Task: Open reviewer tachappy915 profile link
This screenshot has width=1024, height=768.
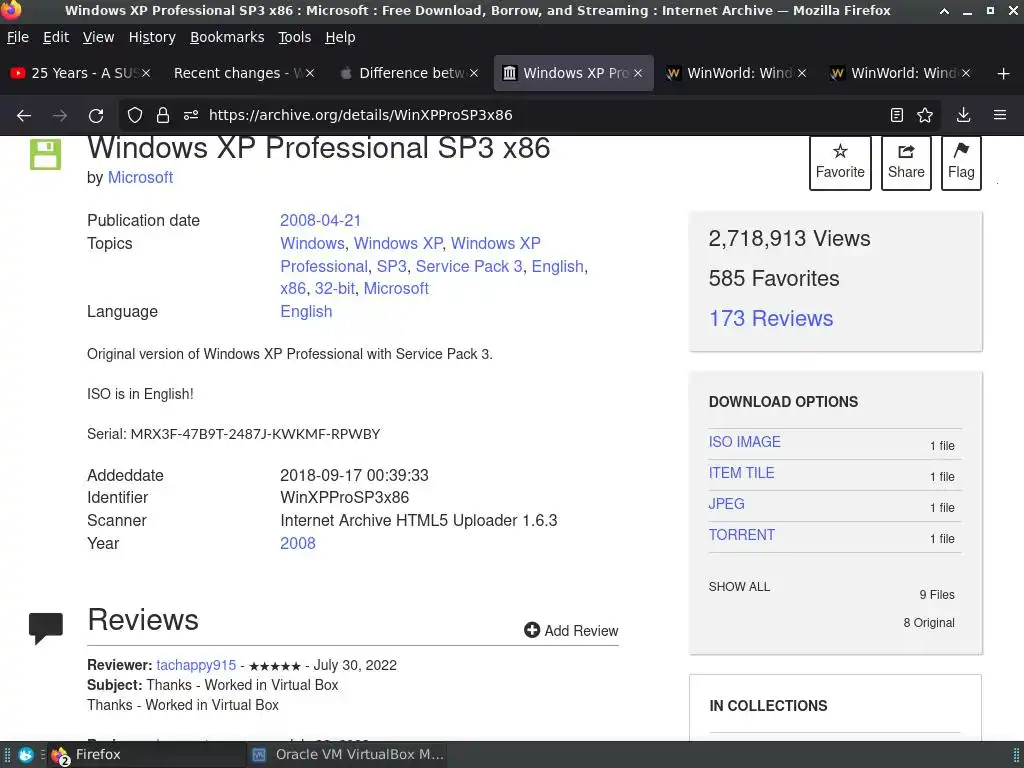Action: tap(196, 665)
